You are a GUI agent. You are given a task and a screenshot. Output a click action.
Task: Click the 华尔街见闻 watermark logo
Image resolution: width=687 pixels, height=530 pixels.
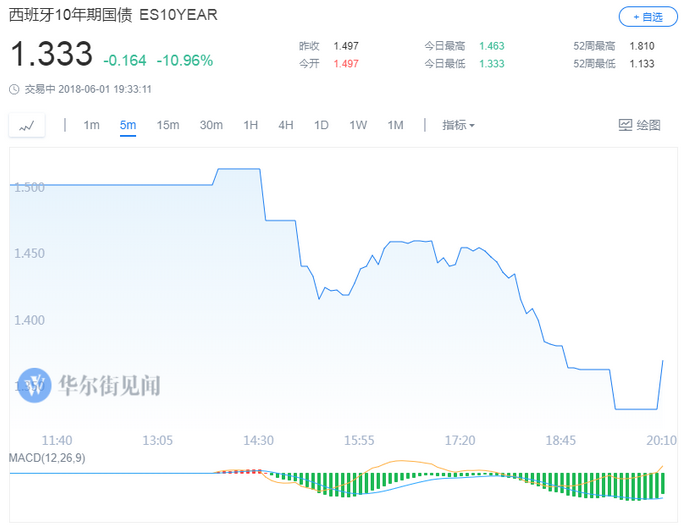34,385
